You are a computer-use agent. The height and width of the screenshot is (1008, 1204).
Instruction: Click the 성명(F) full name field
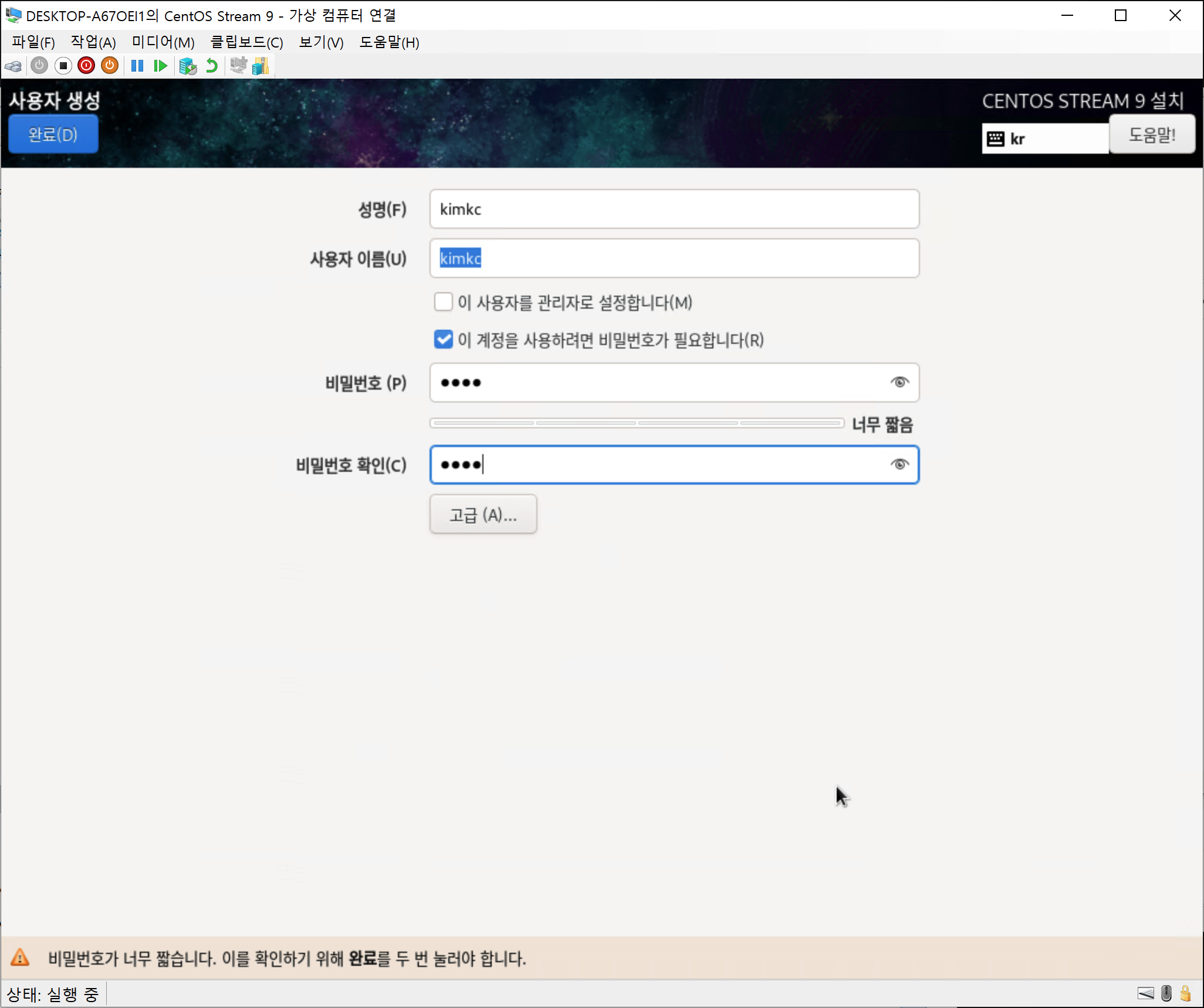point(674,209)
